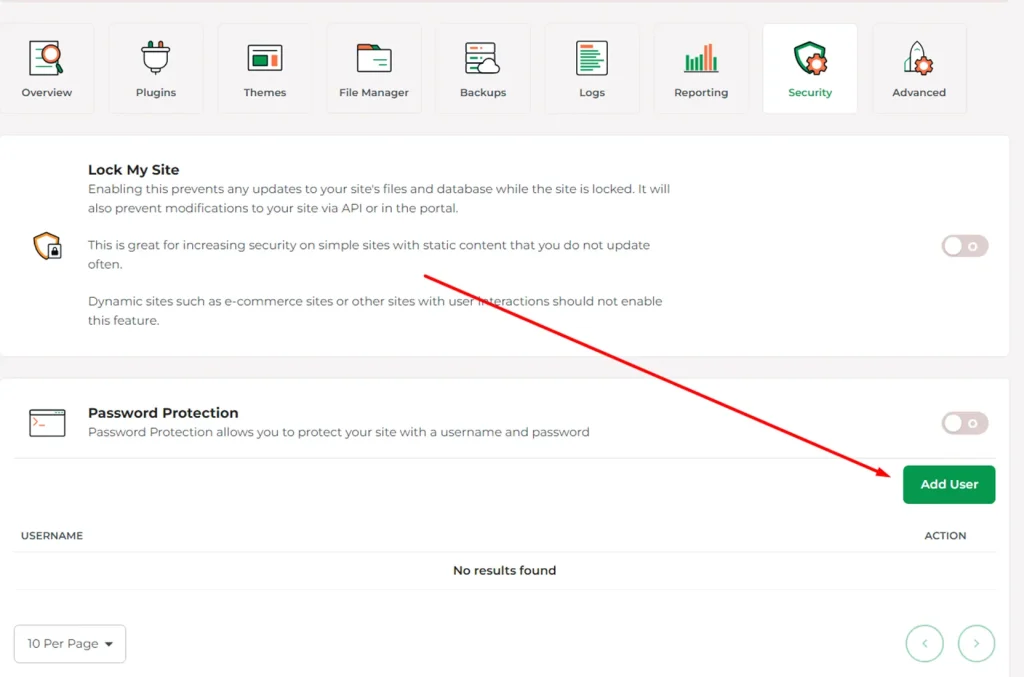
Task: Open the Overview tab
Action: tap(46, 69)
